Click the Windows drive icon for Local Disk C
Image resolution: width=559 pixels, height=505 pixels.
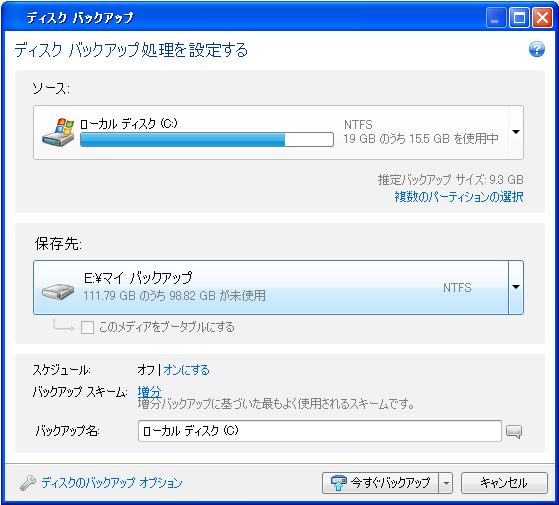click(58, 132)
